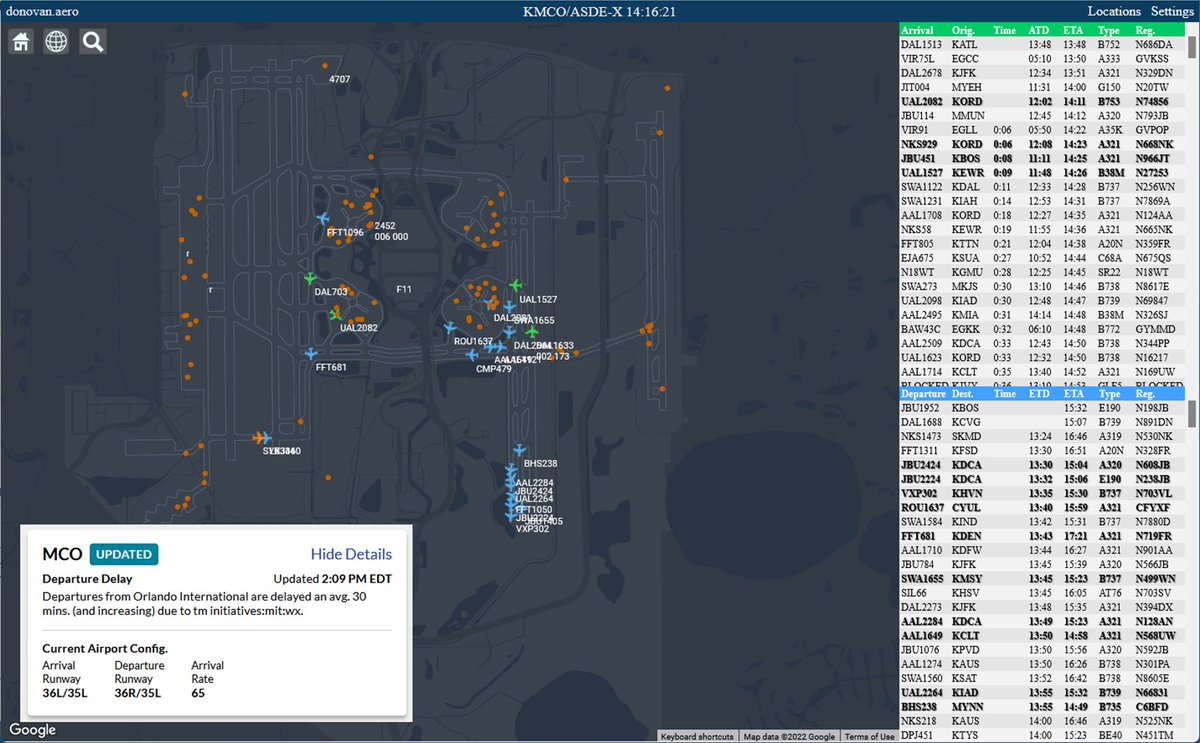Screen dimensions: 1200x743
Task: Click the VXP302 map label
Action: point(533,529)
